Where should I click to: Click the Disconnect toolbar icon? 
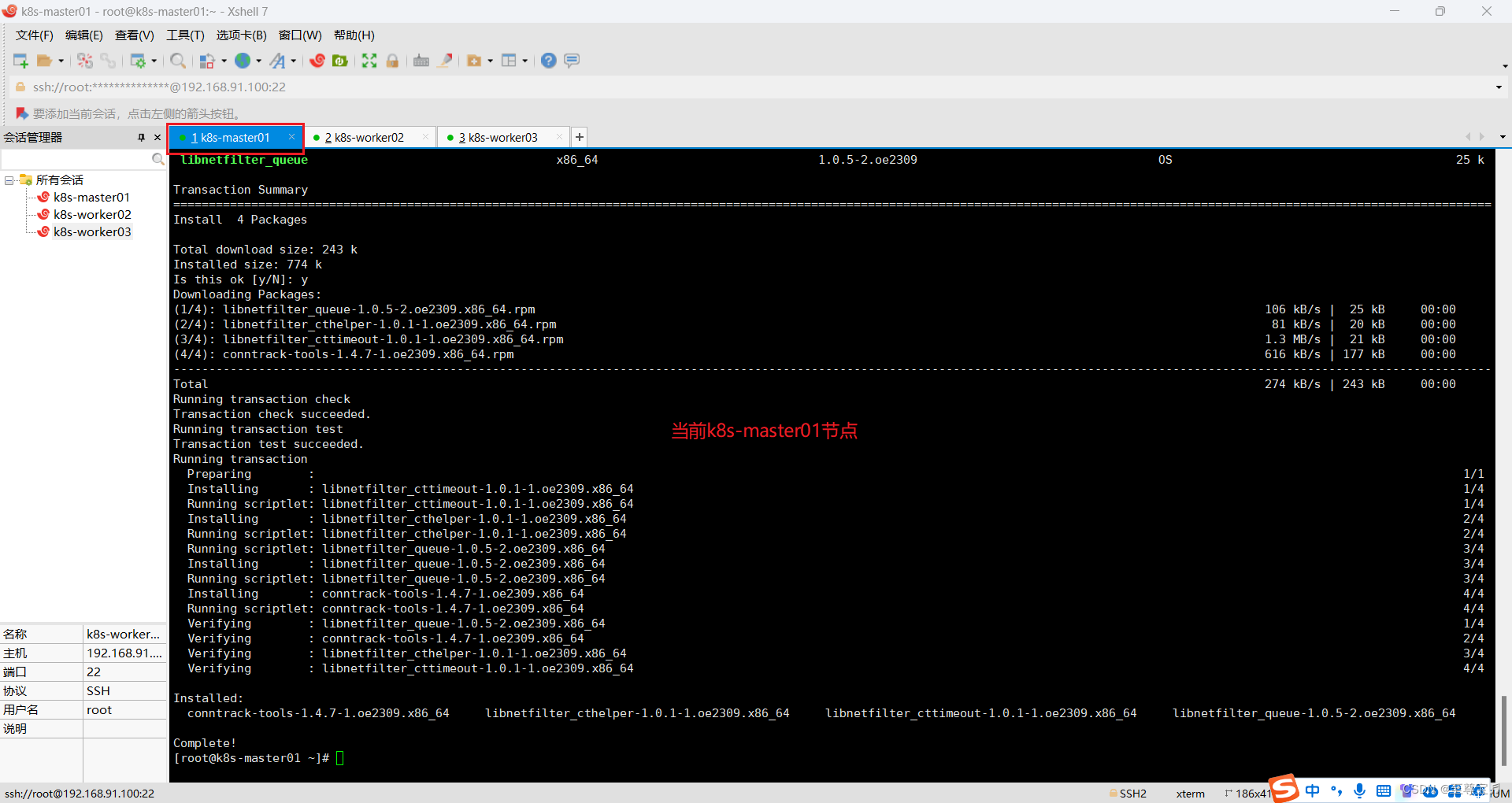click(x=85, y=61)
